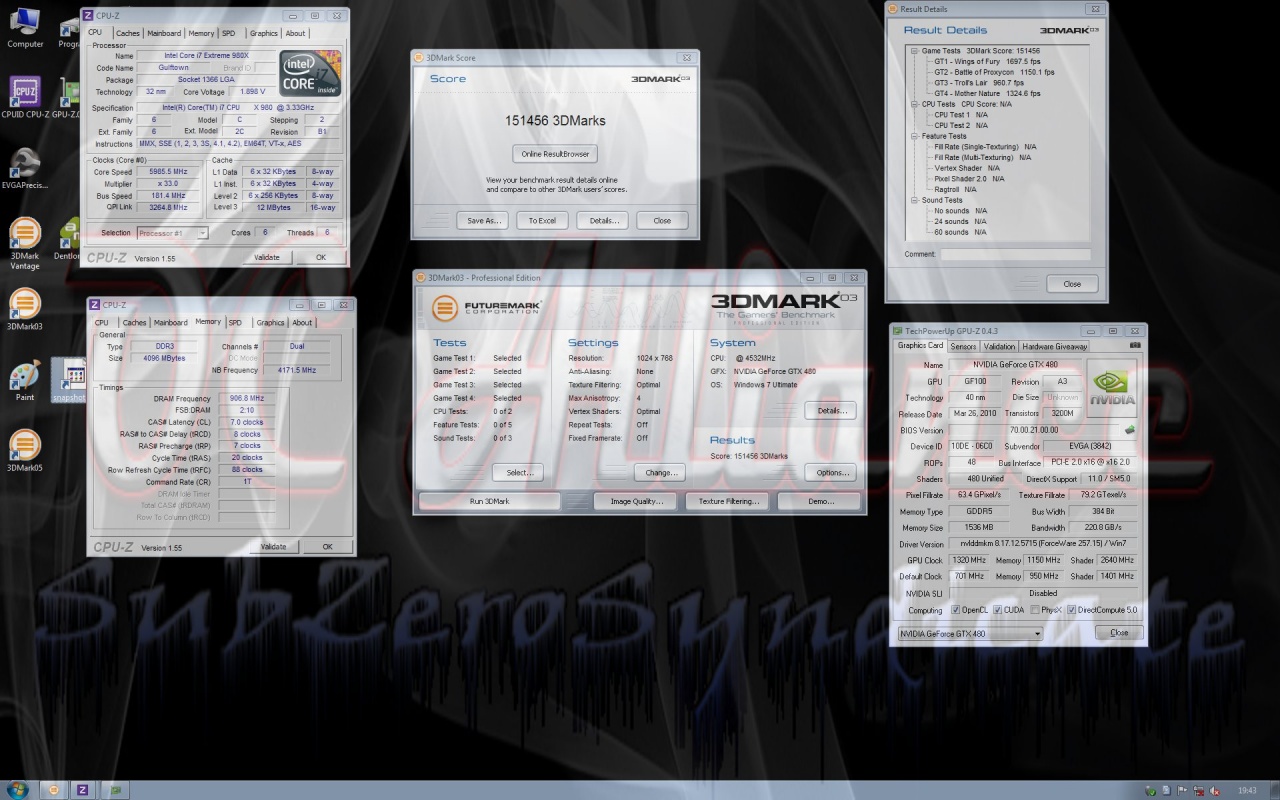Click the GPU-Z screenshot camera icon
The image size is (1280, 800).
[x=1134, y=345]
